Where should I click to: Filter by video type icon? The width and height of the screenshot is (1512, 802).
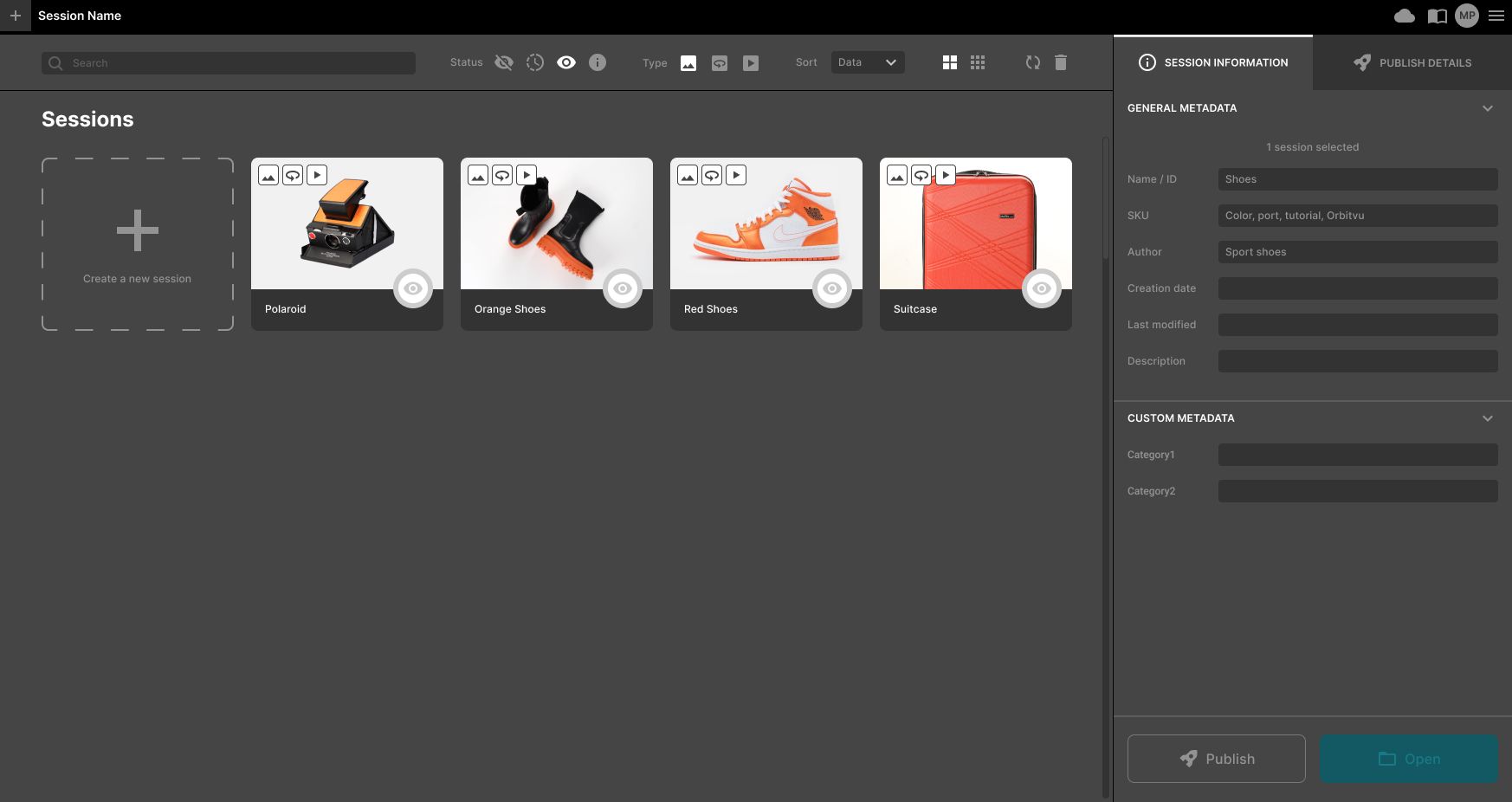[751, 63]
